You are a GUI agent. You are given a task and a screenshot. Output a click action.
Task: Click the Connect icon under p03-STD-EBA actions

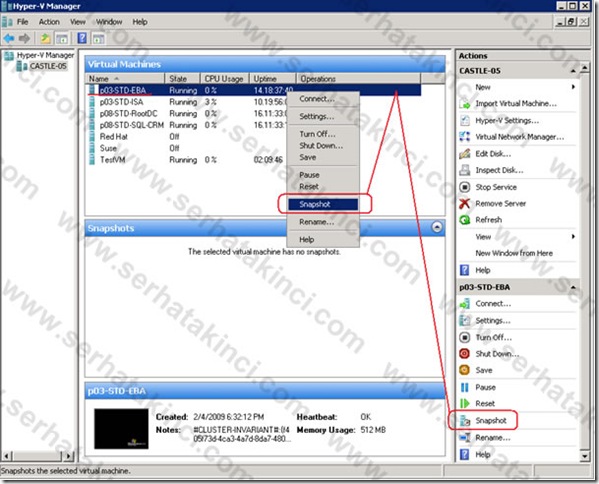pos(465,304)
